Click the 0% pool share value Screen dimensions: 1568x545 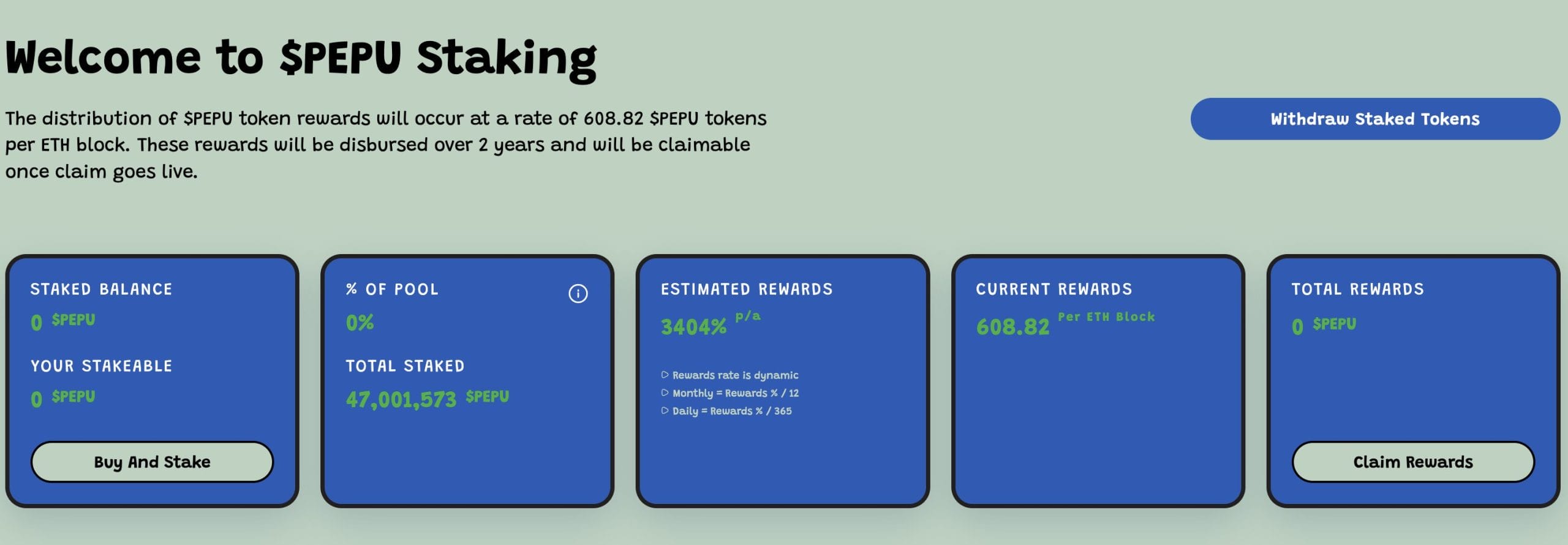pyautogui.click(x=360, y=323)
